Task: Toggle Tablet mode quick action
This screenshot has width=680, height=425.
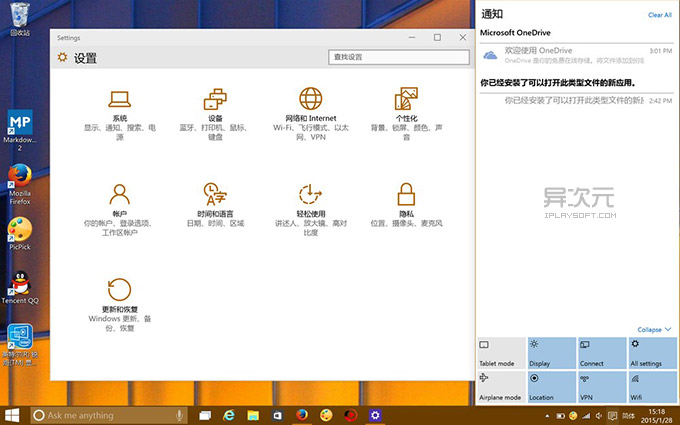Action: 502,353
